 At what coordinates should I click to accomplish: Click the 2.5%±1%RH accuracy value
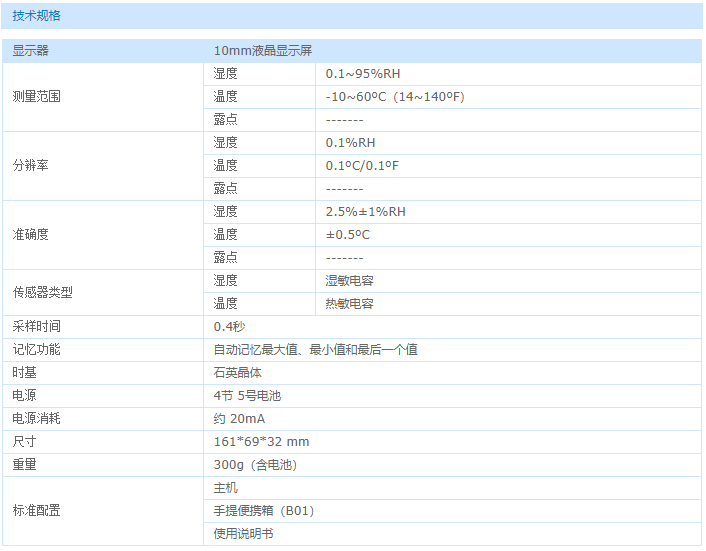pos(366,212)
